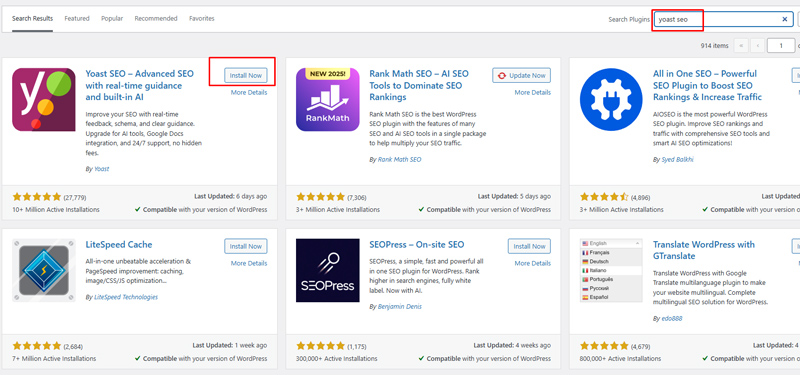Click "Last Updated: 4 weeks ago" text

512,345
